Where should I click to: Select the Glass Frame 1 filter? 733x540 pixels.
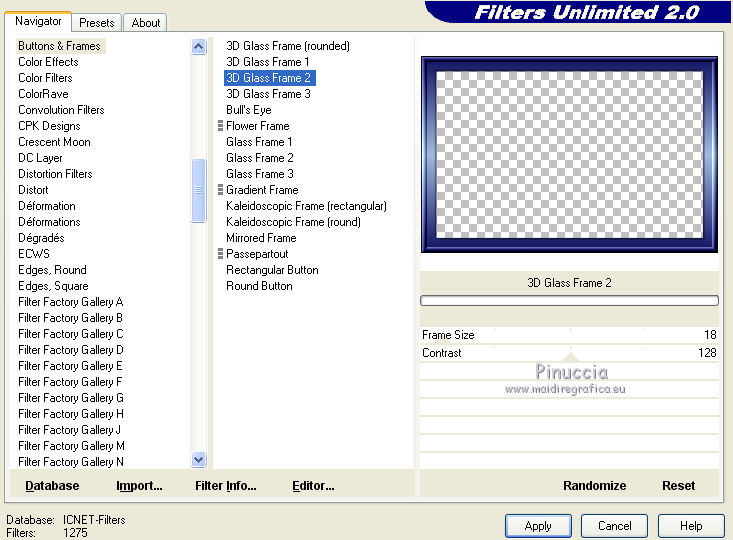pos(259,142)
